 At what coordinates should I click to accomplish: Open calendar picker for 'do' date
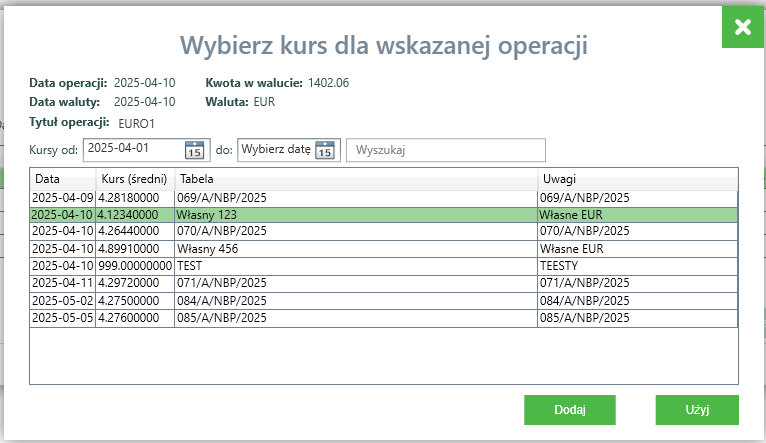pyautogui.click(x=325, y=150)
